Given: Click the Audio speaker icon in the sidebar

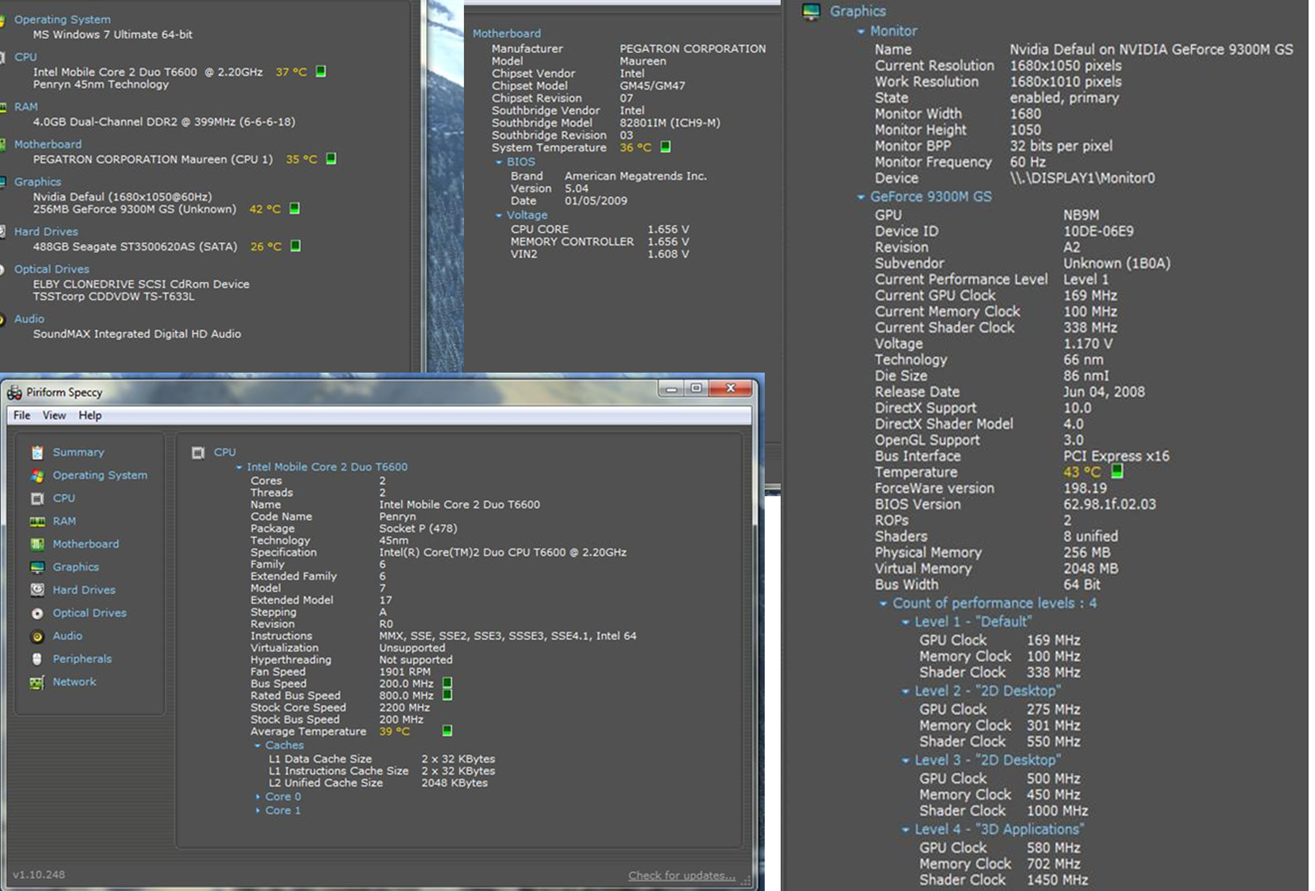Looking at the screenshot, I should (37, 637).
